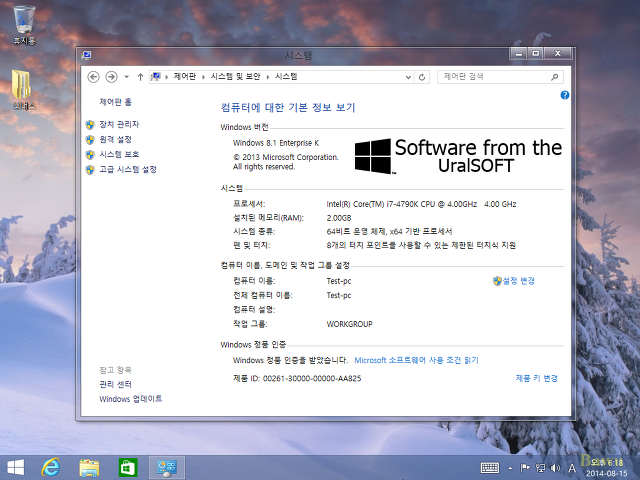This screenshot has height=480, width=640.
Task: Toggle the IME input mode indicator A
Action: coord(572,468)
